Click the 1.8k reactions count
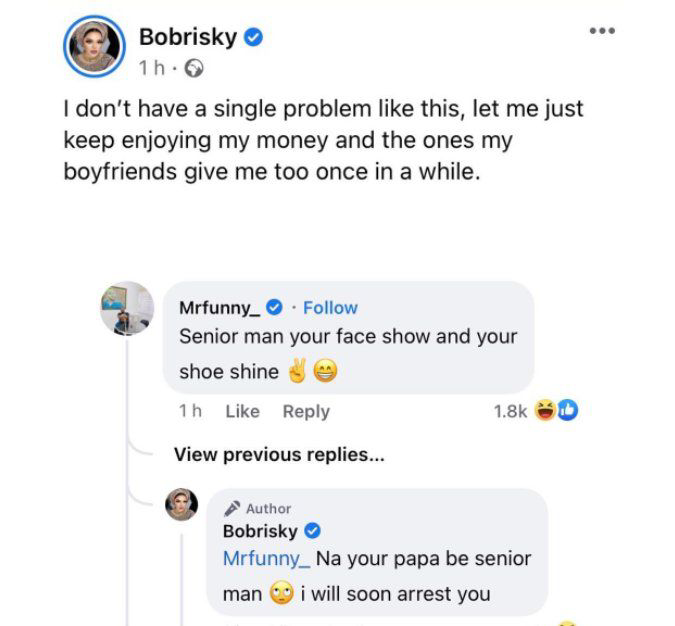 pyautogui.click(x=510, y=411)
